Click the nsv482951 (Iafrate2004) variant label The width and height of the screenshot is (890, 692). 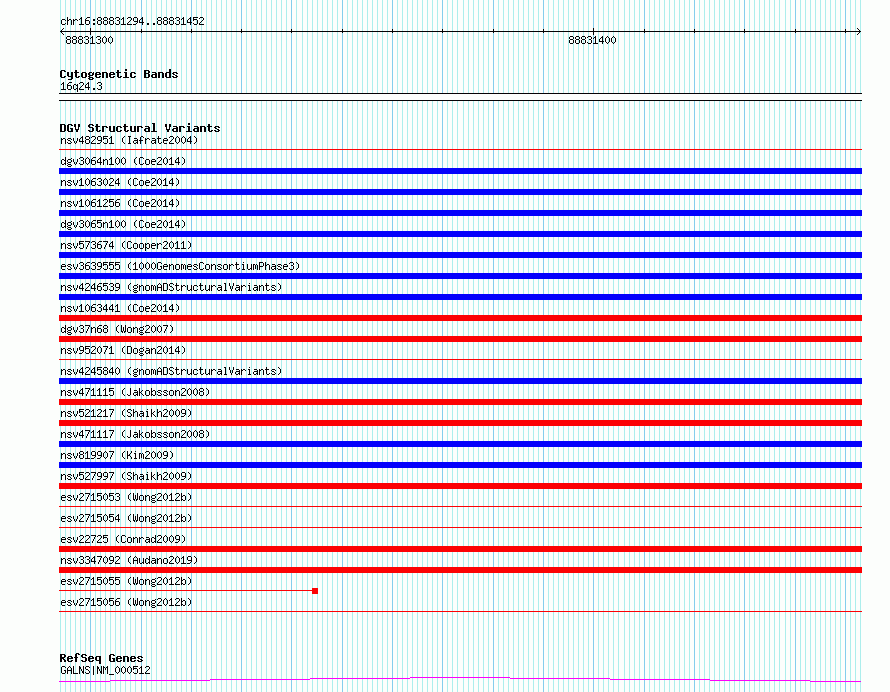pyautogui.click(x=129, y=140)
